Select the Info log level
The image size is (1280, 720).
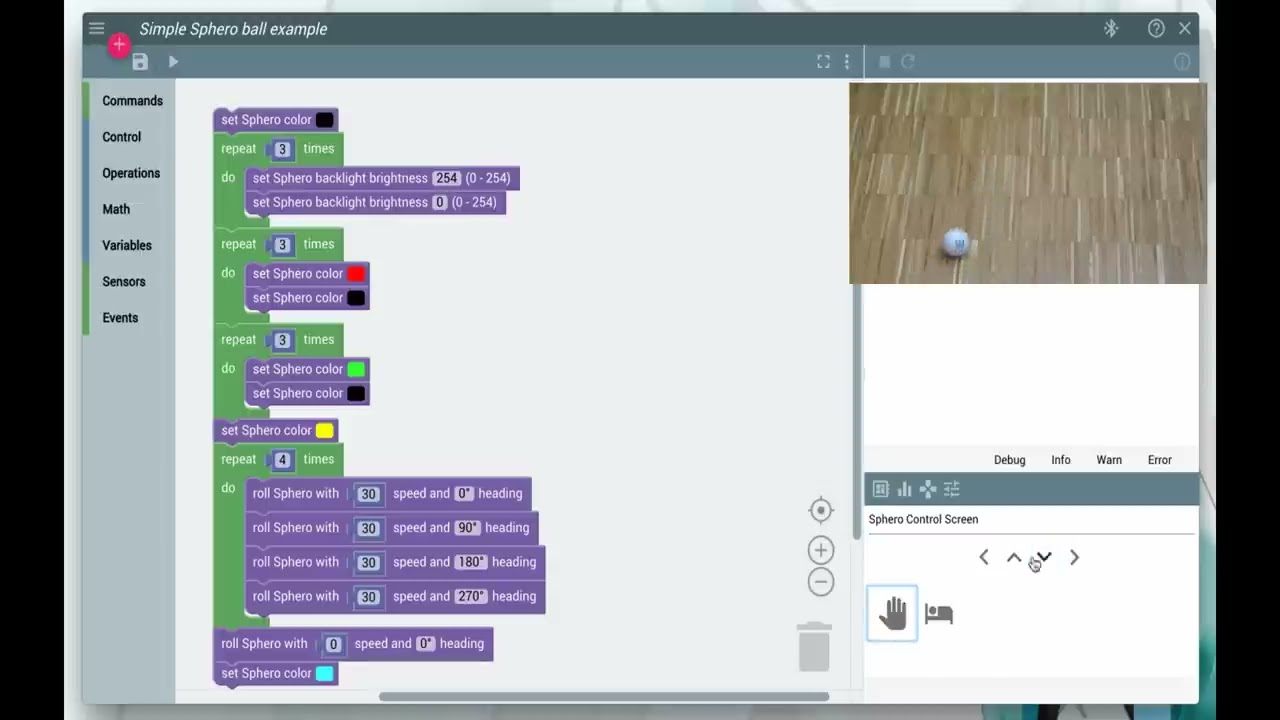1061,460
